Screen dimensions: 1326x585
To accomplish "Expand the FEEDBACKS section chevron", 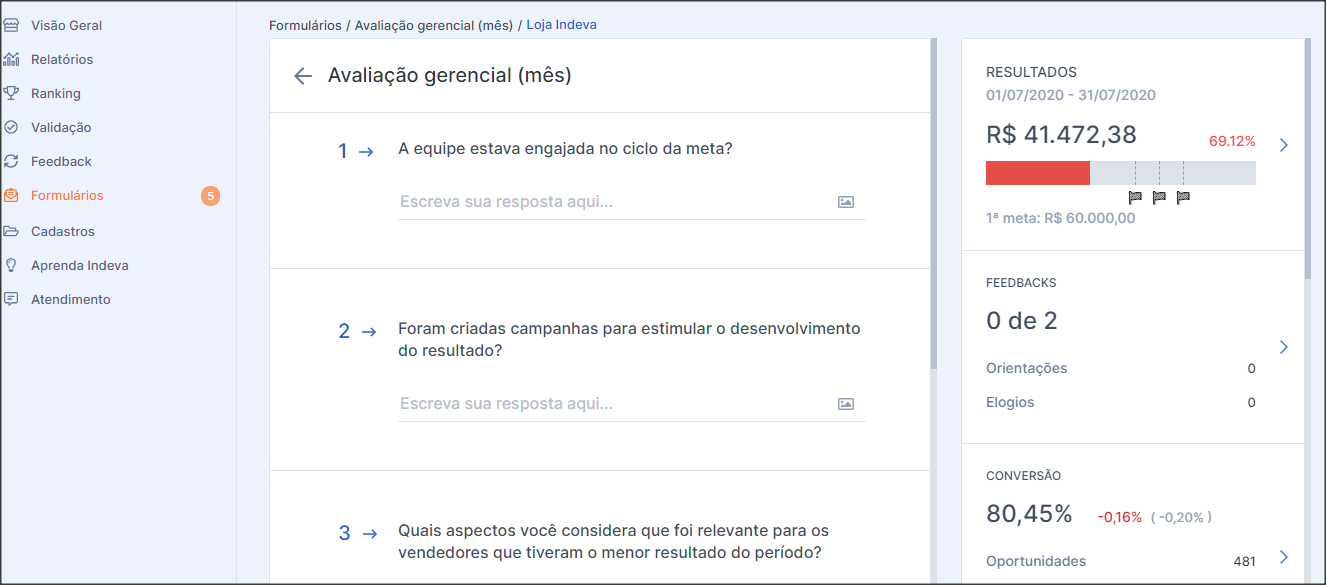I will pyautogui.click(x=1284, y=347).
